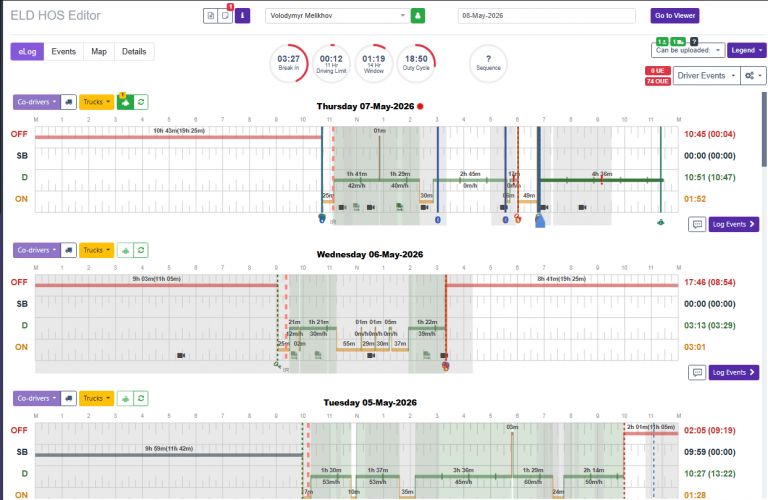This screenshot has width=768, height=500.
Task: Click upload icon for Wednesday 06-May
Action: point(125,250)
